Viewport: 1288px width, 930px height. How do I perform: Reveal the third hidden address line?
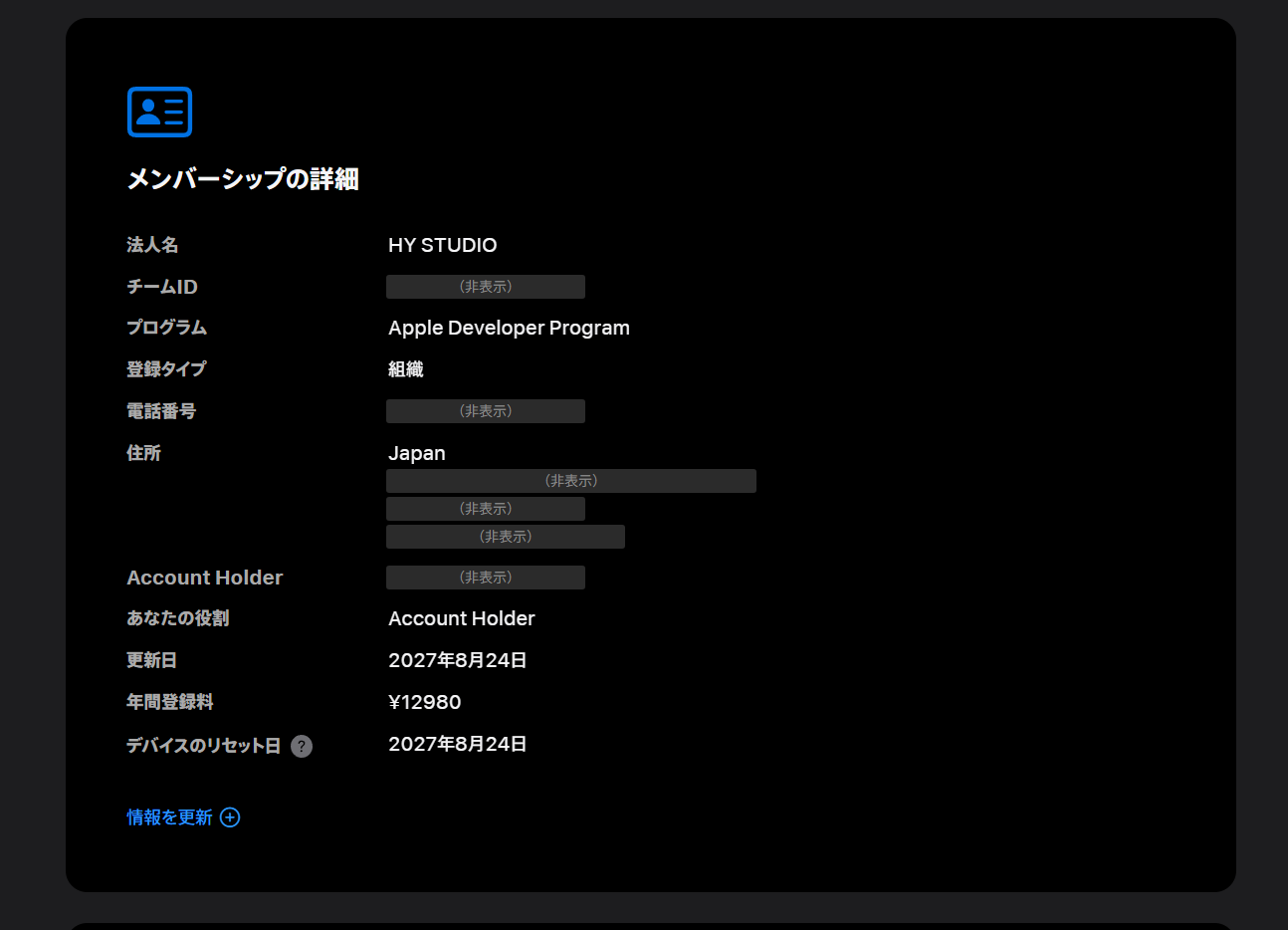coord(506,537)
